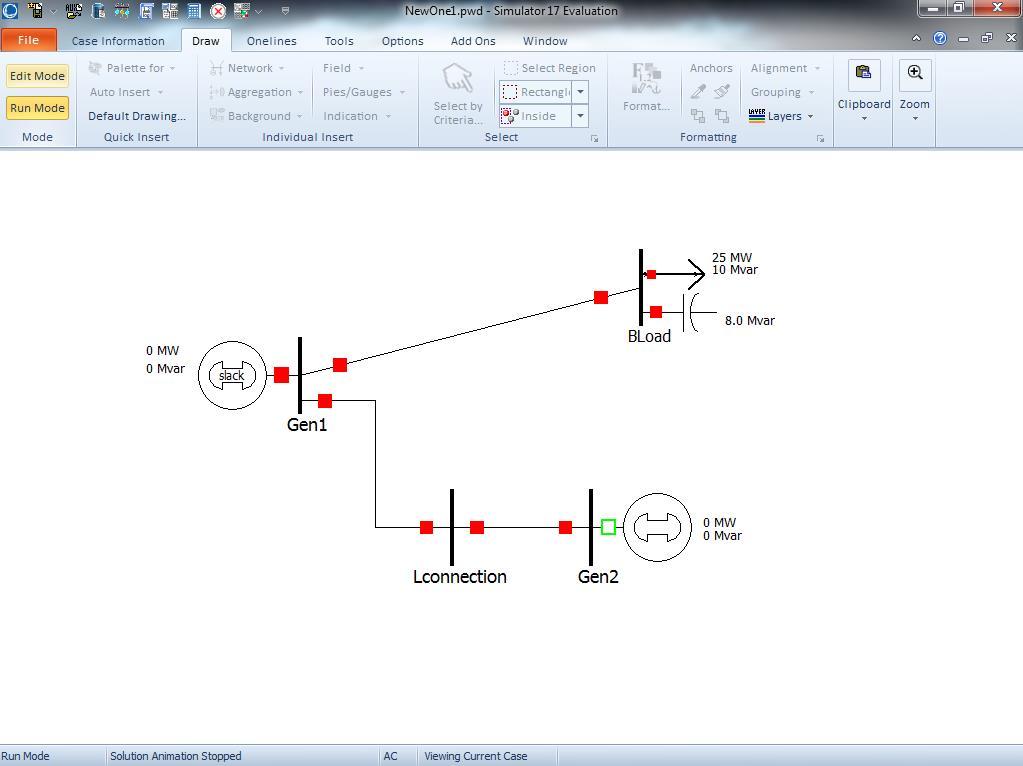Click the Background insert button

pos(256,116)
